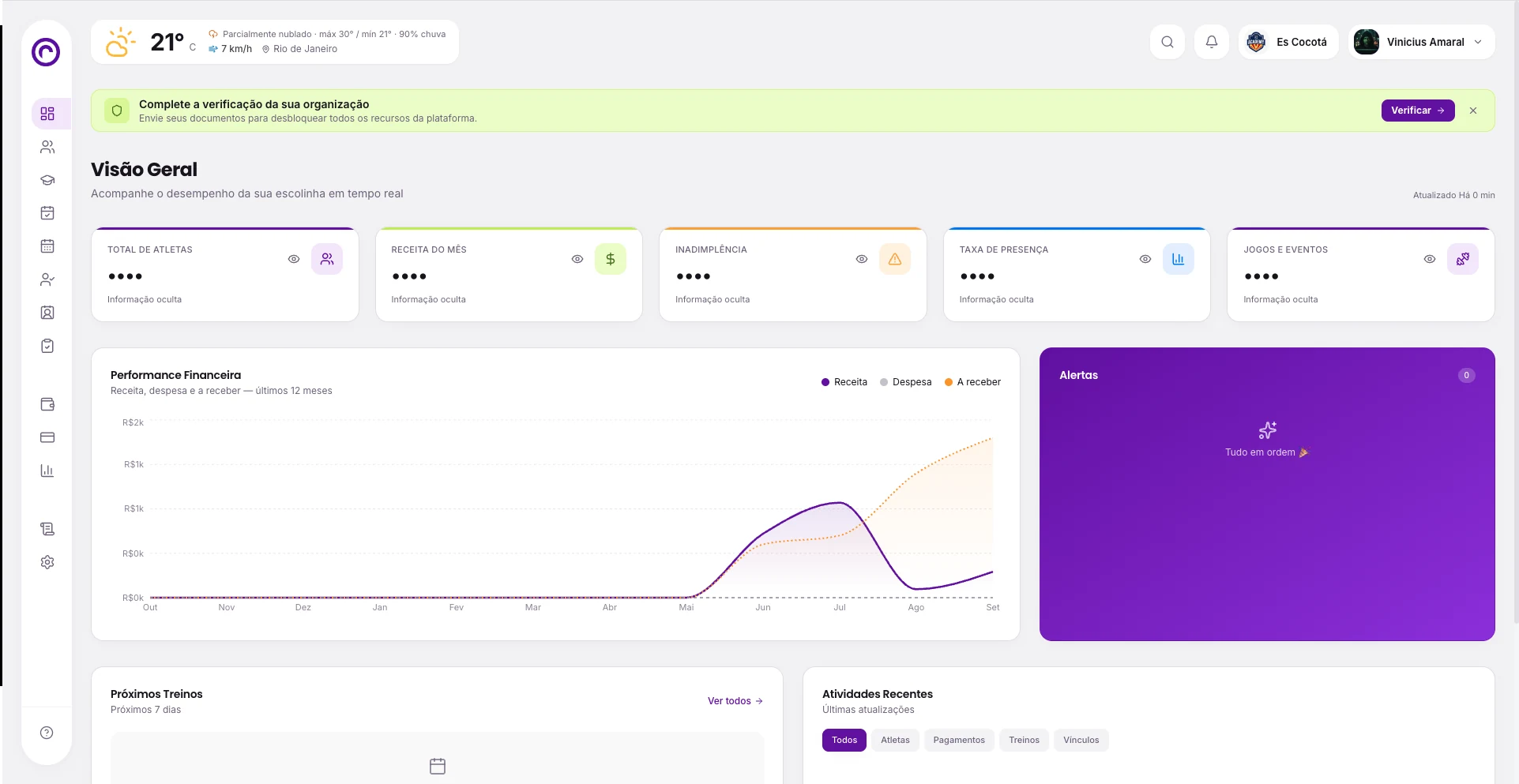Image resolution: width=1519 pixels, height=784 pixels.
Task: Toggle Despesa series in chart legend
Action: (x=905, y=382)
